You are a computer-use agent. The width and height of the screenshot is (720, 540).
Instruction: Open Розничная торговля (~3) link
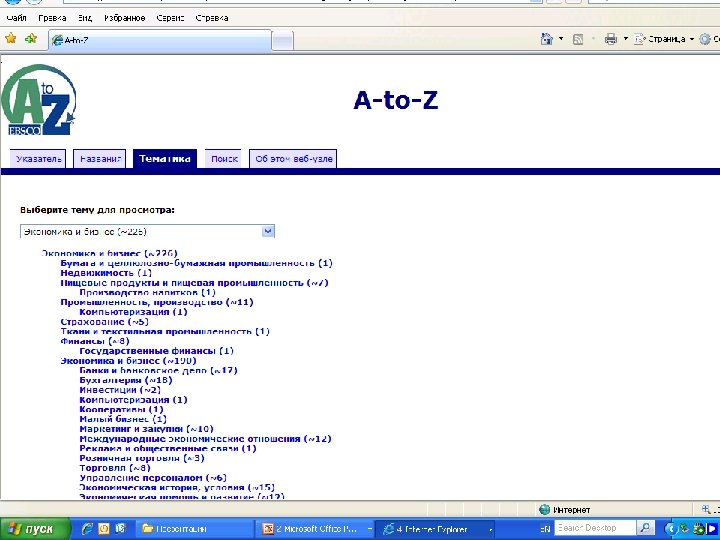click(x=142, y=458)
